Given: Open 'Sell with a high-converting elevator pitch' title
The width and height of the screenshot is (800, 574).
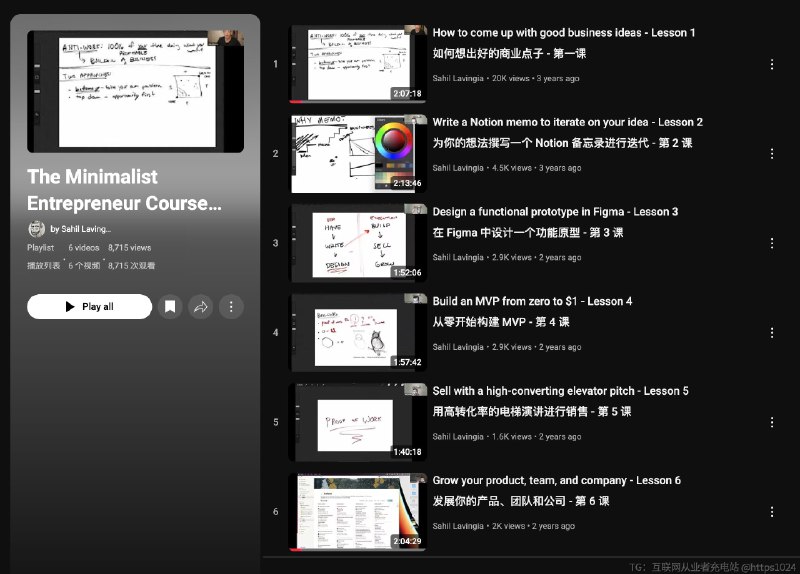Looking at the screenshot, I should click(560, 391).
